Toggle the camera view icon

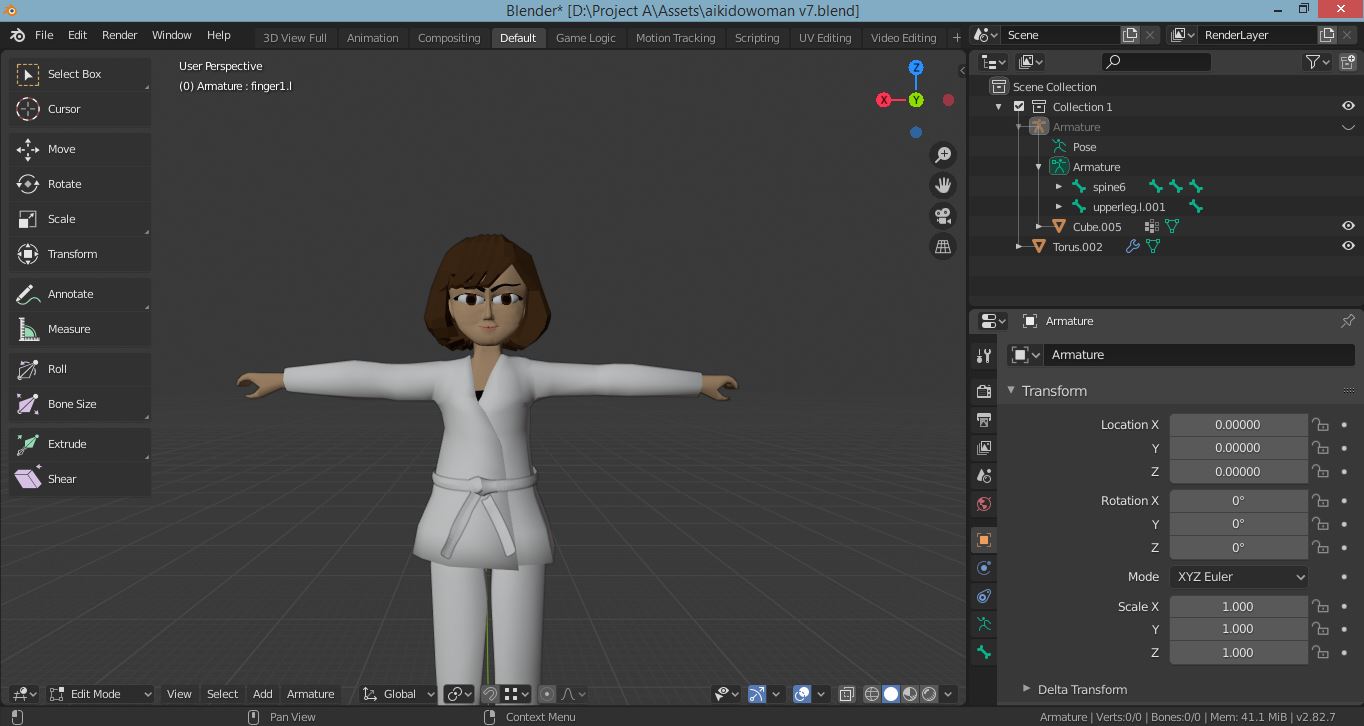942,216
